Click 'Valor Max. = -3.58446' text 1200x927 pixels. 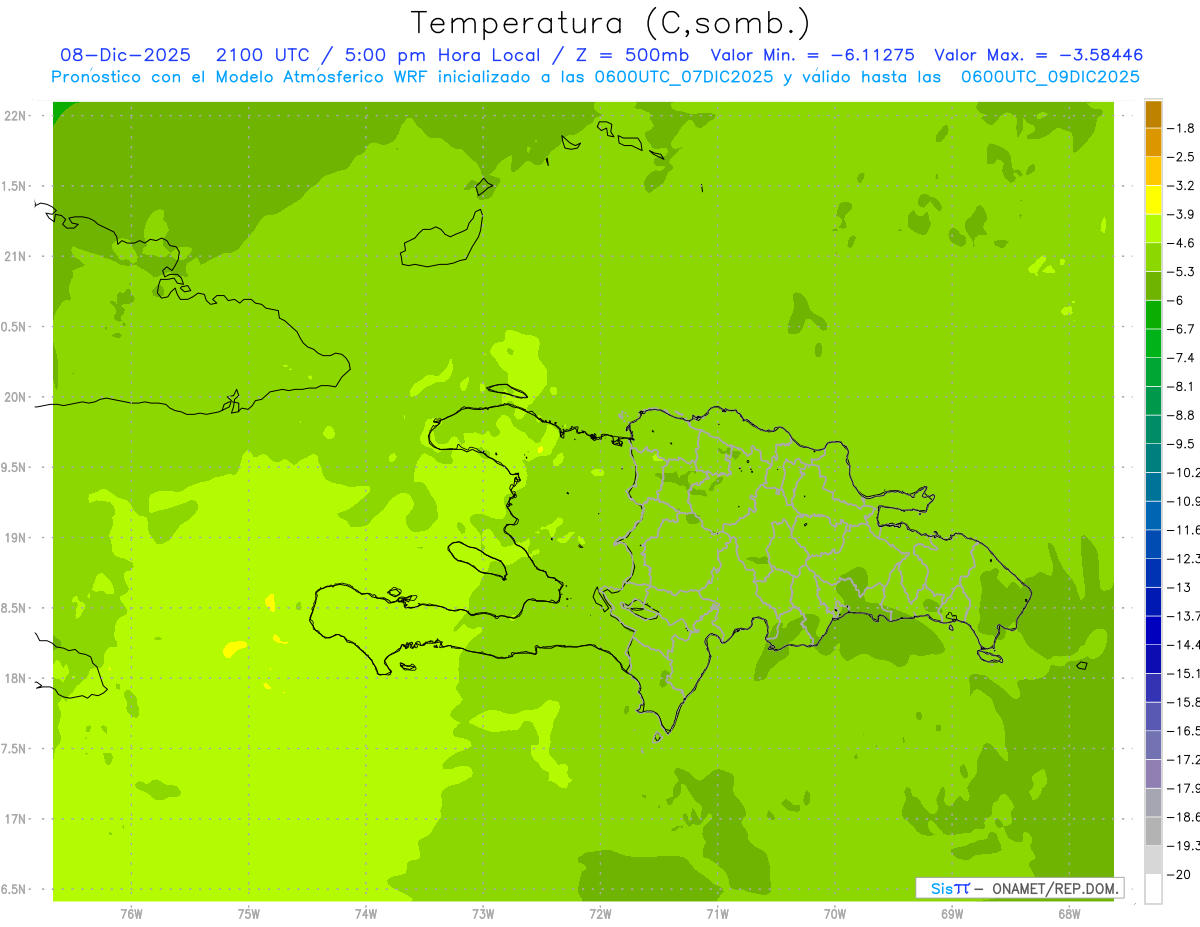coord(1038,55)
